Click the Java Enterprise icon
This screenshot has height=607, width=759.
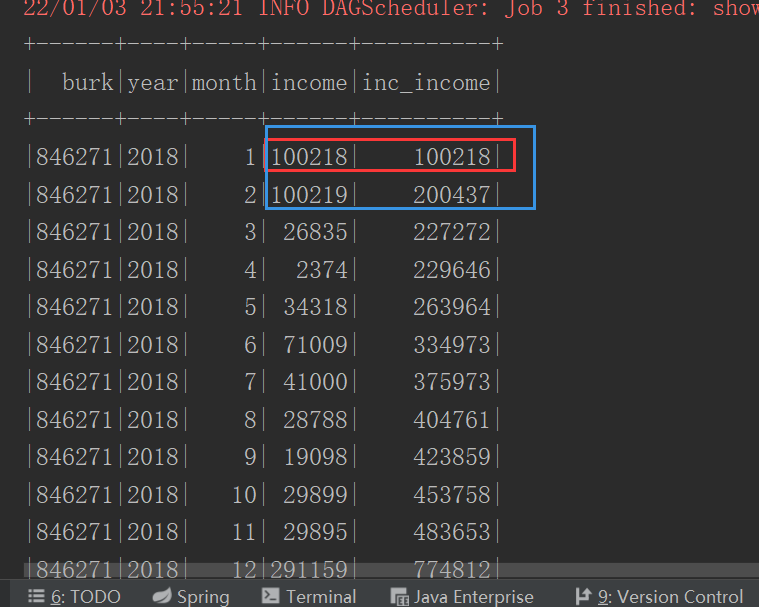399,597
